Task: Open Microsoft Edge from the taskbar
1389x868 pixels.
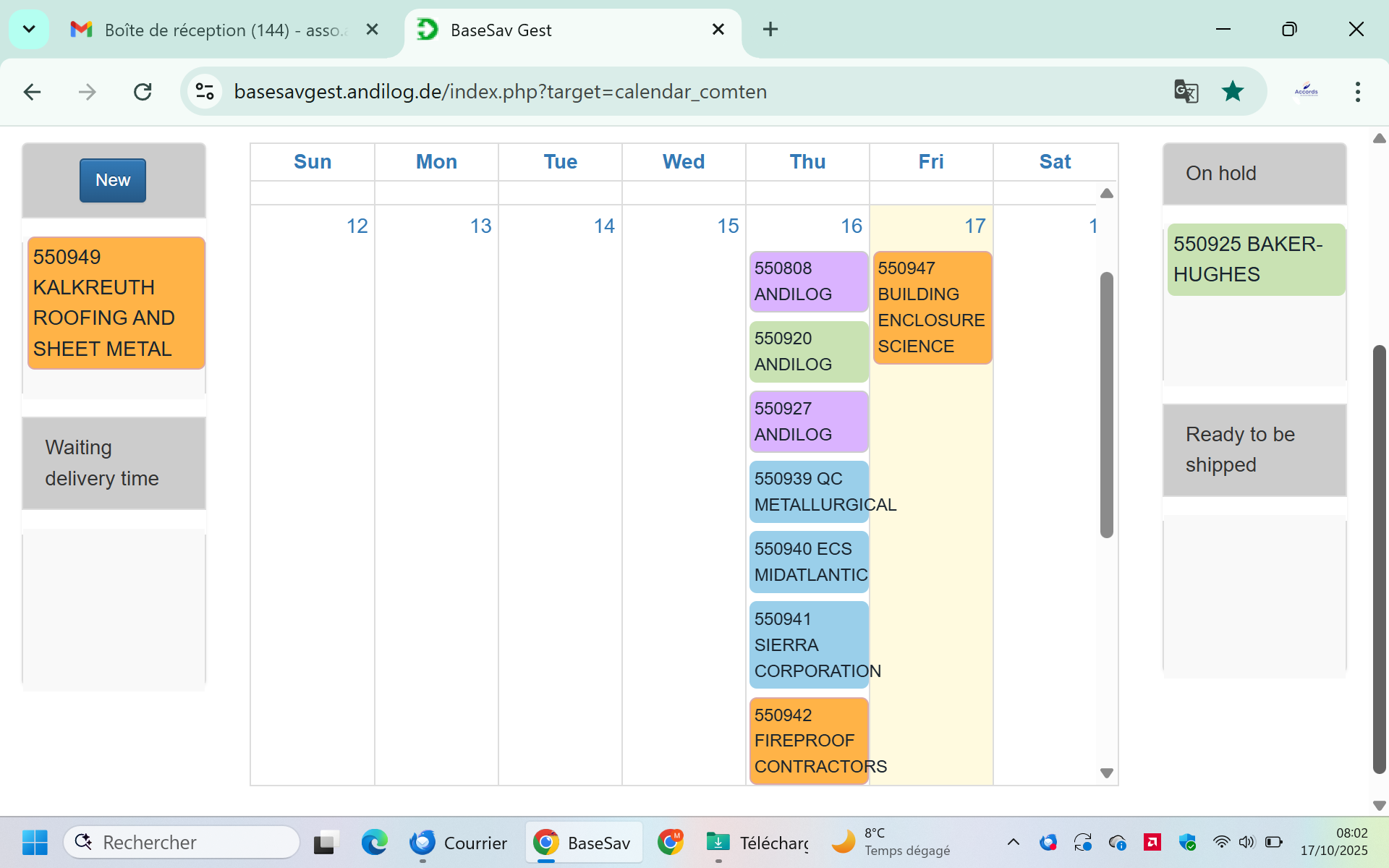Action: tap(374, 843)
